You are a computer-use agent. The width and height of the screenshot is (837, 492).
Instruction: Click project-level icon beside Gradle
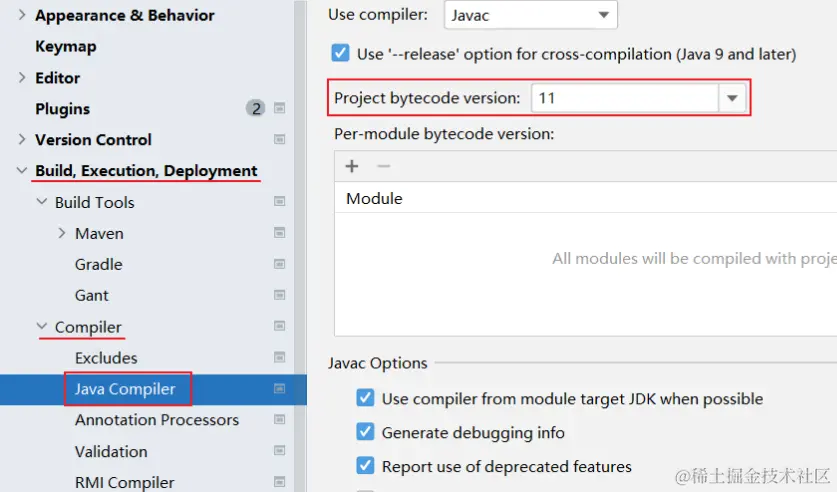(x=280, y=264)
